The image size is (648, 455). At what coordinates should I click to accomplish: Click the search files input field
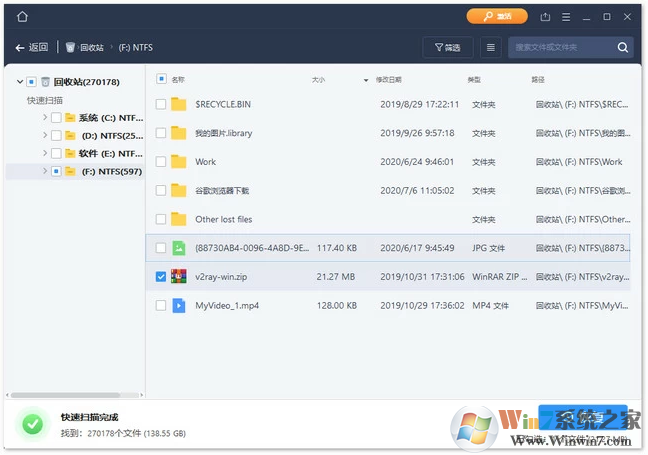click(560, 47)
